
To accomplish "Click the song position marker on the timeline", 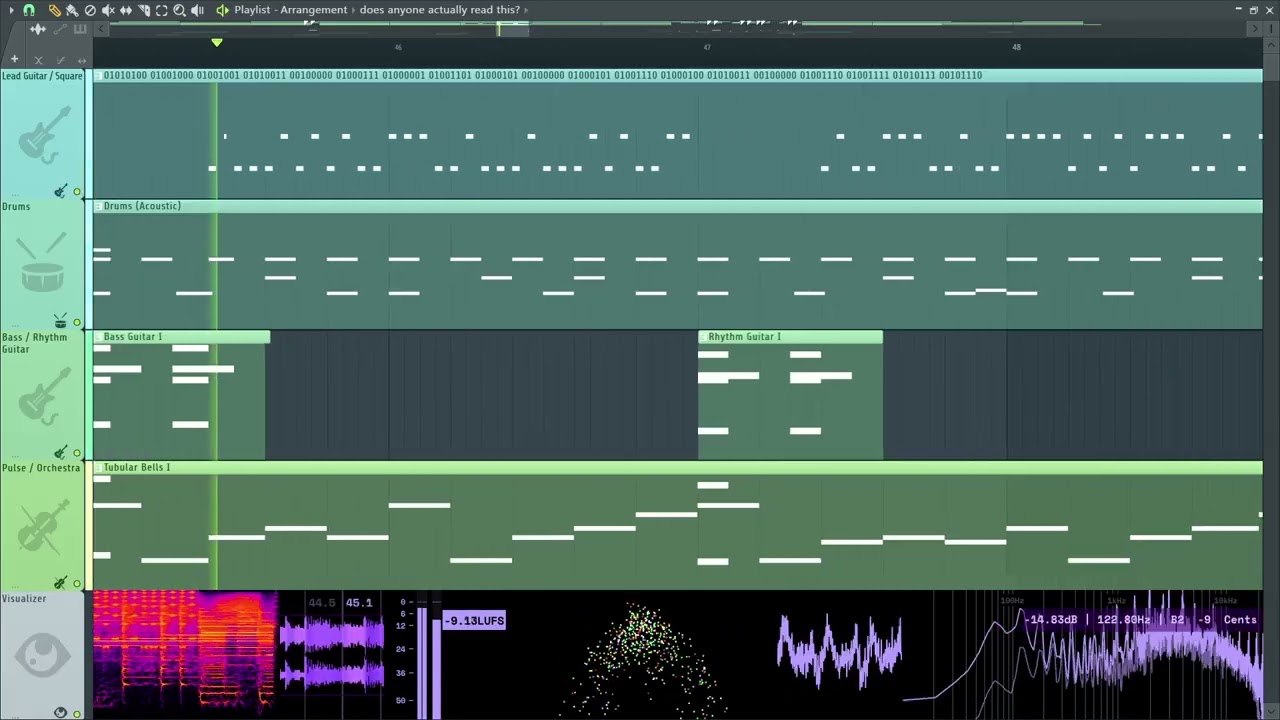I will point(217,42).
